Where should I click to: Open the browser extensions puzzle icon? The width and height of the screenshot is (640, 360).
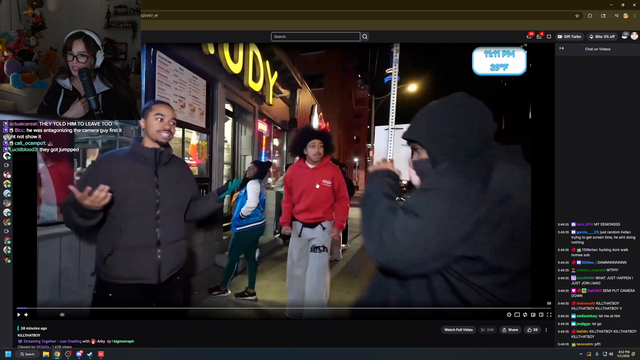pos(590,16)
